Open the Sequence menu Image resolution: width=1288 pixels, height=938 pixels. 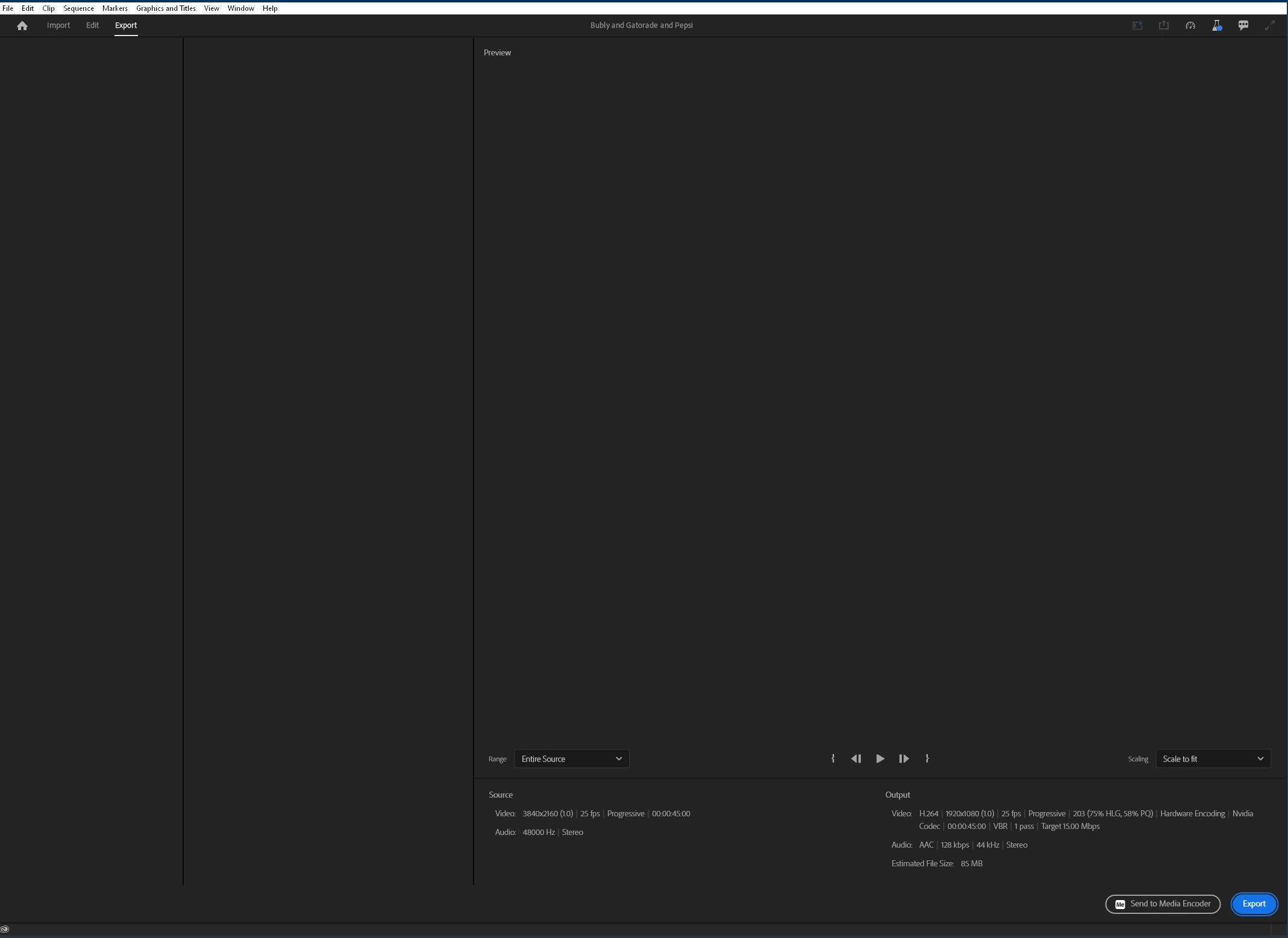tap(78, 8)
